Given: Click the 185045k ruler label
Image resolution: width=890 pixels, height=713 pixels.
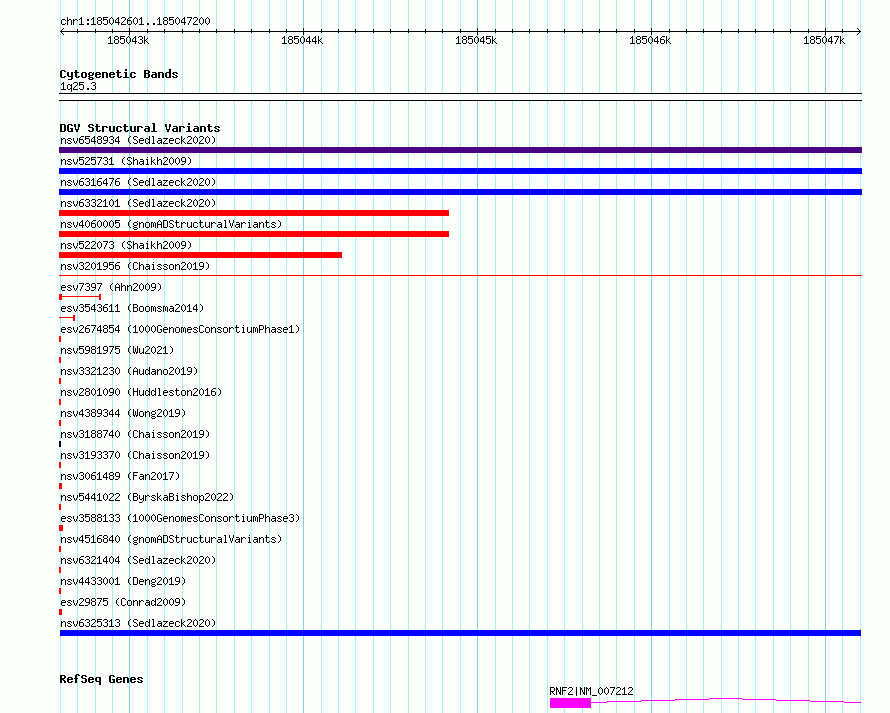Looking at the screenshot, I should pos(476,40).
